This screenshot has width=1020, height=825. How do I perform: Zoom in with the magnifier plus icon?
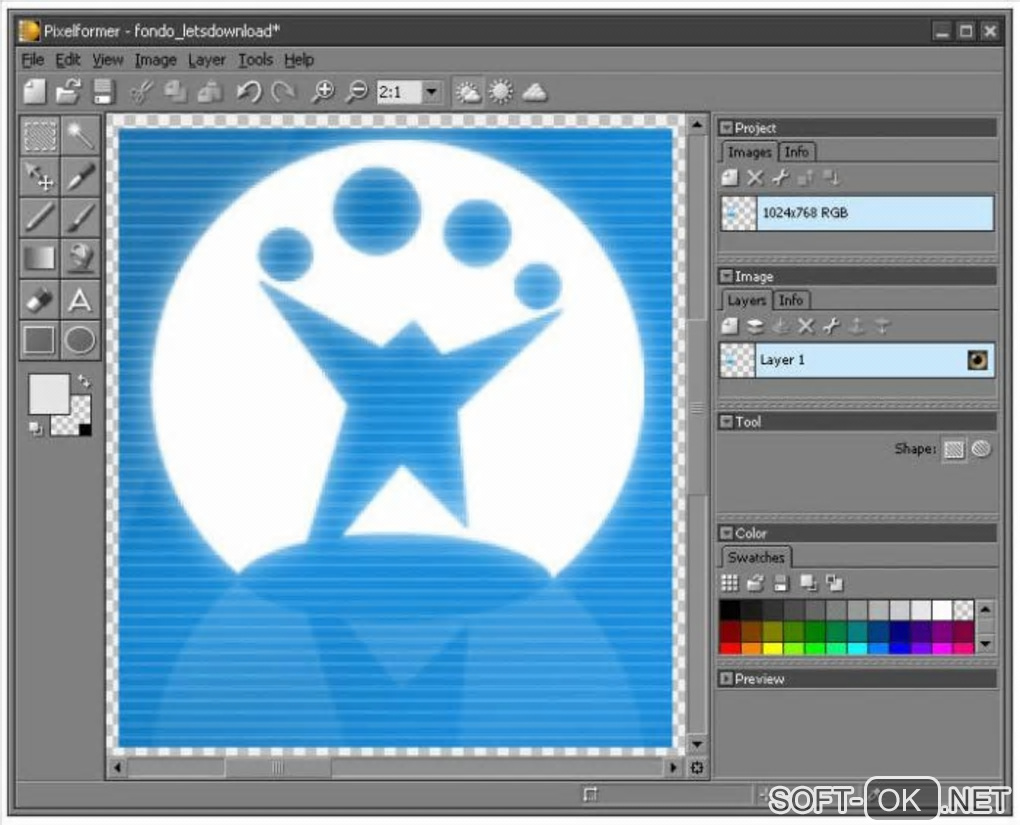[x=322, y=92]
